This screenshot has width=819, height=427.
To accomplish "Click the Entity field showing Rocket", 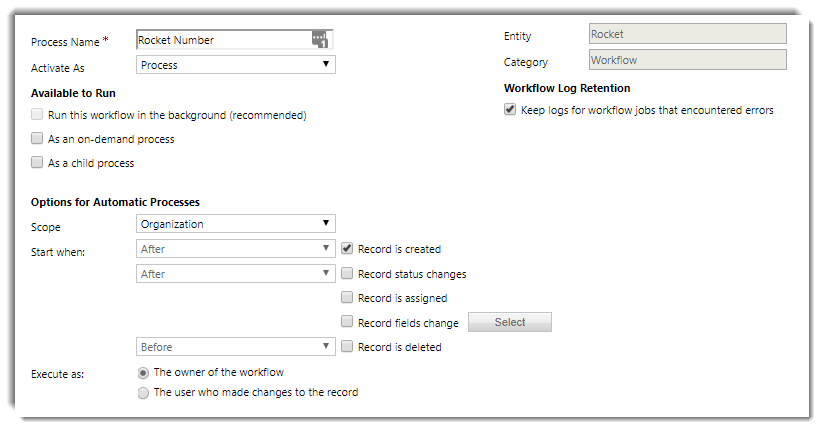I will pos(687,34).
